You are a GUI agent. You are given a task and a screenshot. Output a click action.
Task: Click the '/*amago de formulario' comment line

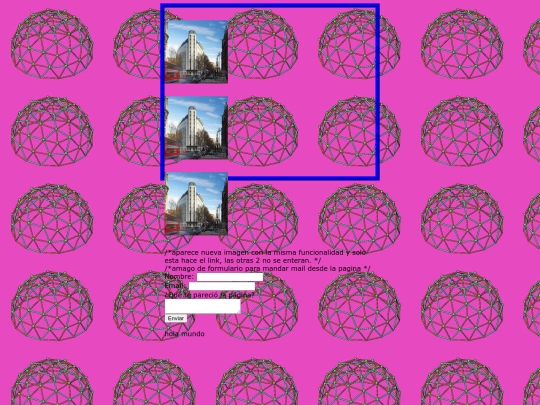click(268, 268)
